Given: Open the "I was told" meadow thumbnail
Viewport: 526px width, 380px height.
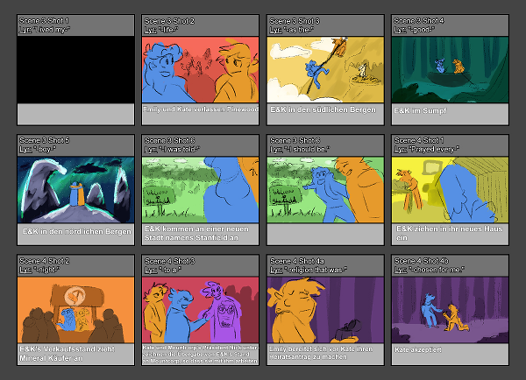Looking at the screenshot, I should [200, 190].
